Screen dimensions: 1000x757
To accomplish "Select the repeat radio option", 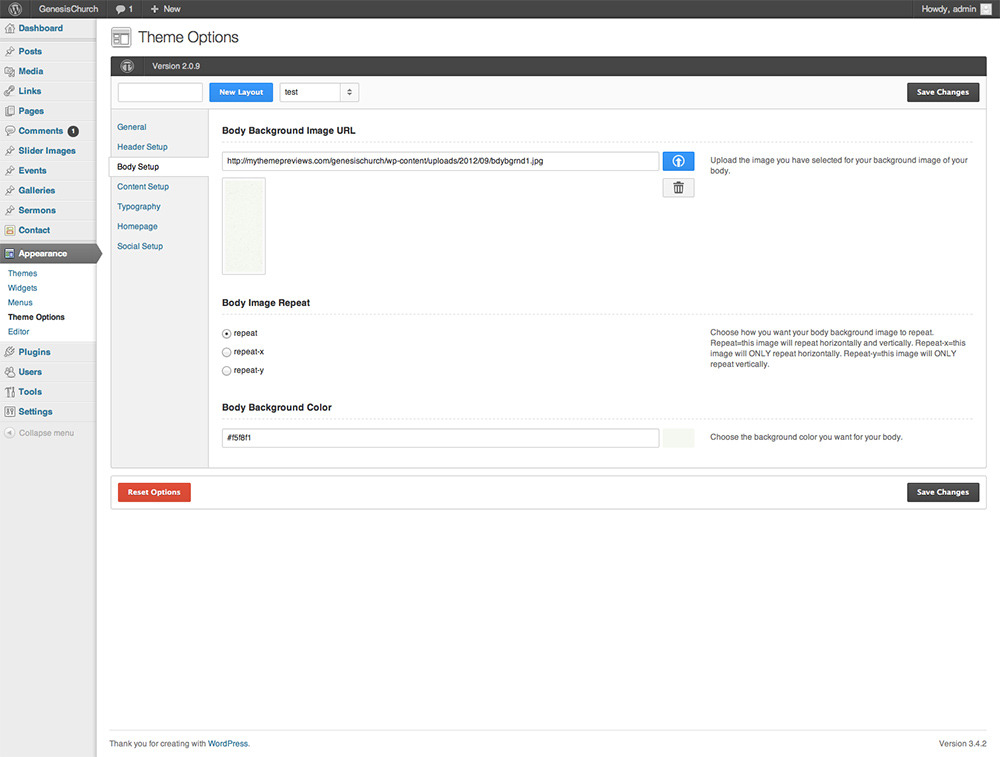I will click(227, 333).
